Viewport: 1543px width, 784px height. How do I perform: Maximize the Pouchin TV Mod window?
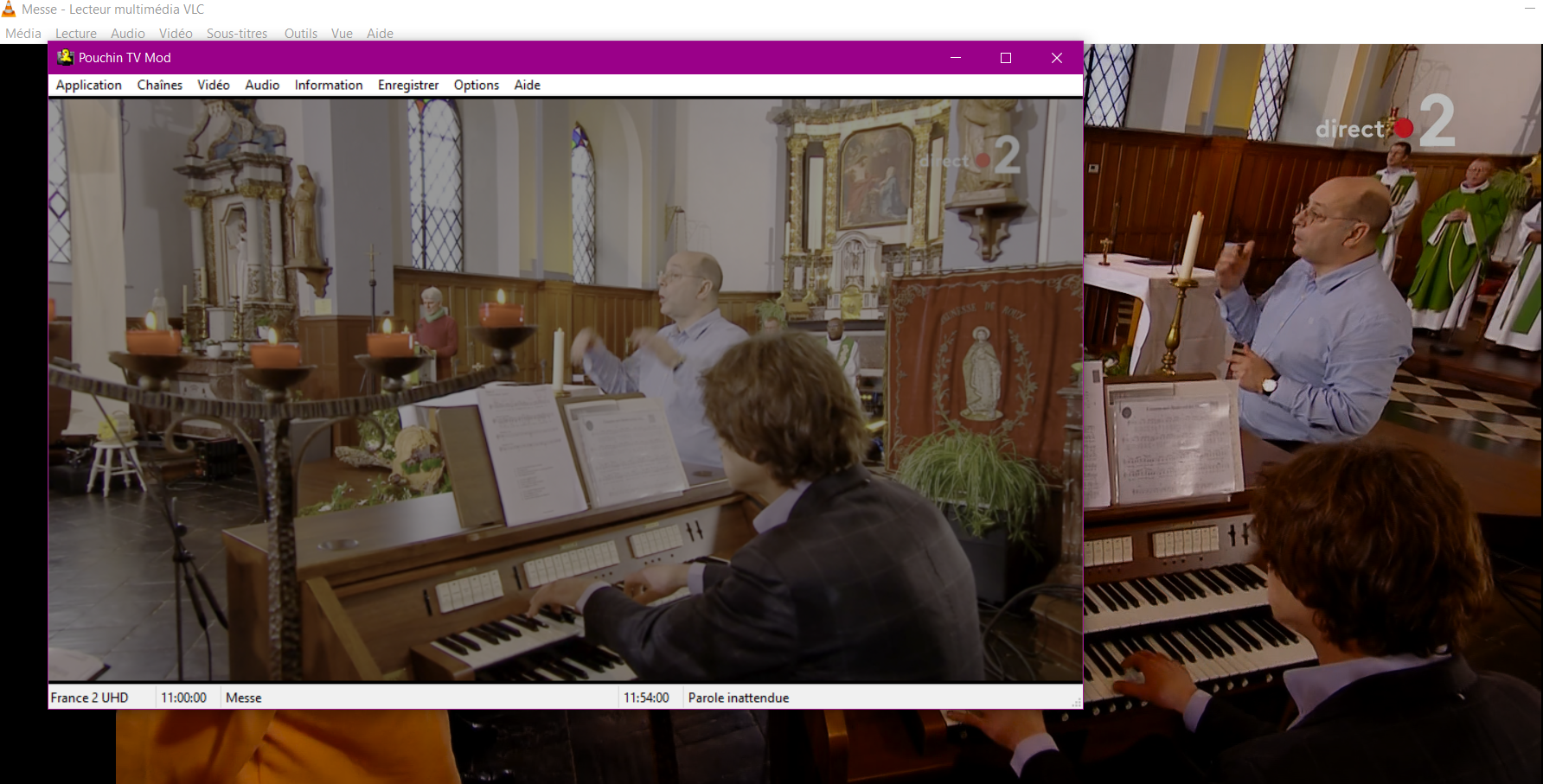1006,58
